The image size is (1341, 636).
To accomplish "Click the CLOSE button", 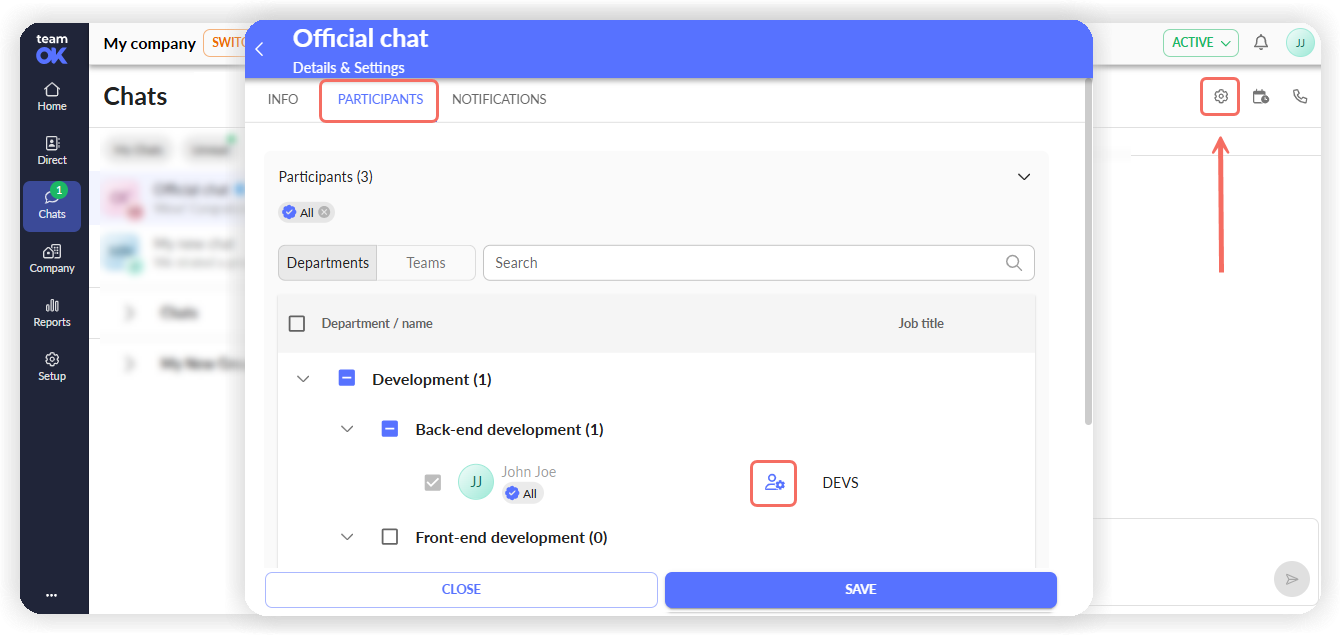I will (x=461, y=589).
